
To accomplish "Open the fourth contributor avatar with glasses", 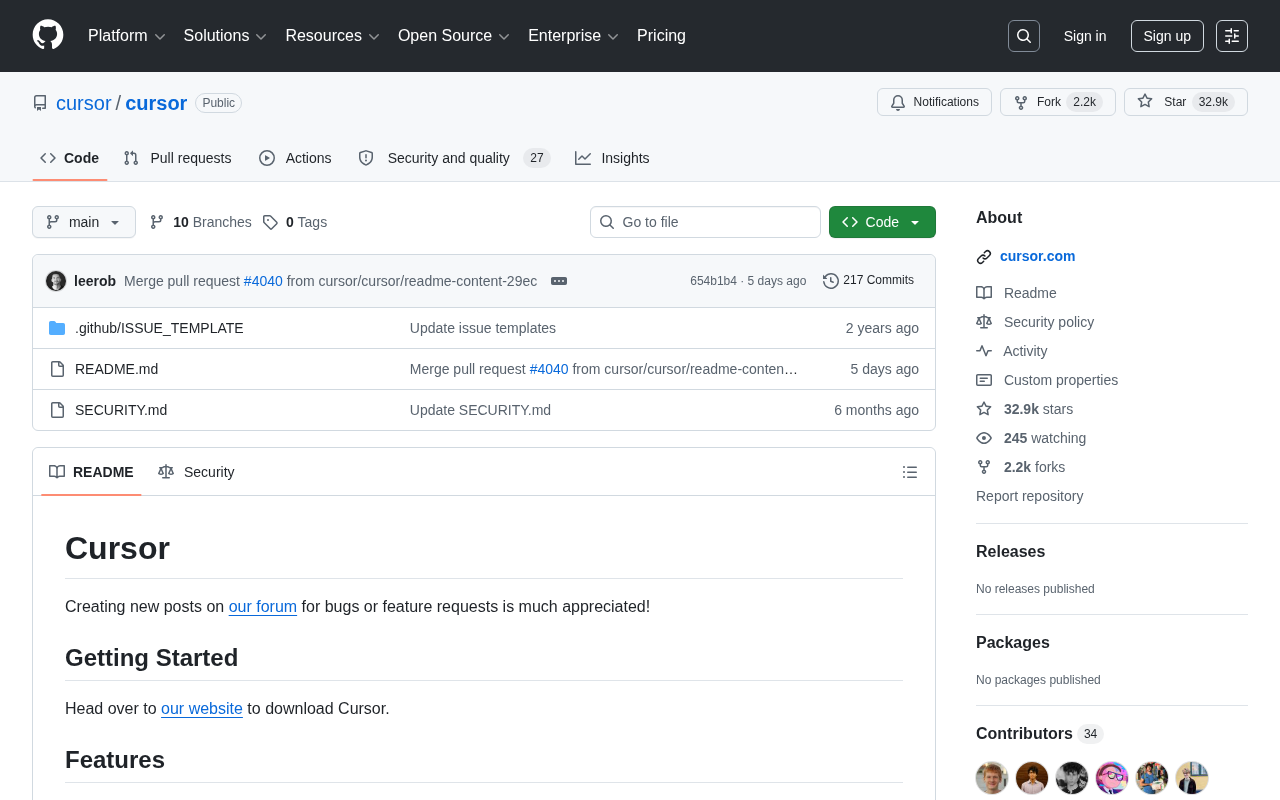I will 1112,778.
